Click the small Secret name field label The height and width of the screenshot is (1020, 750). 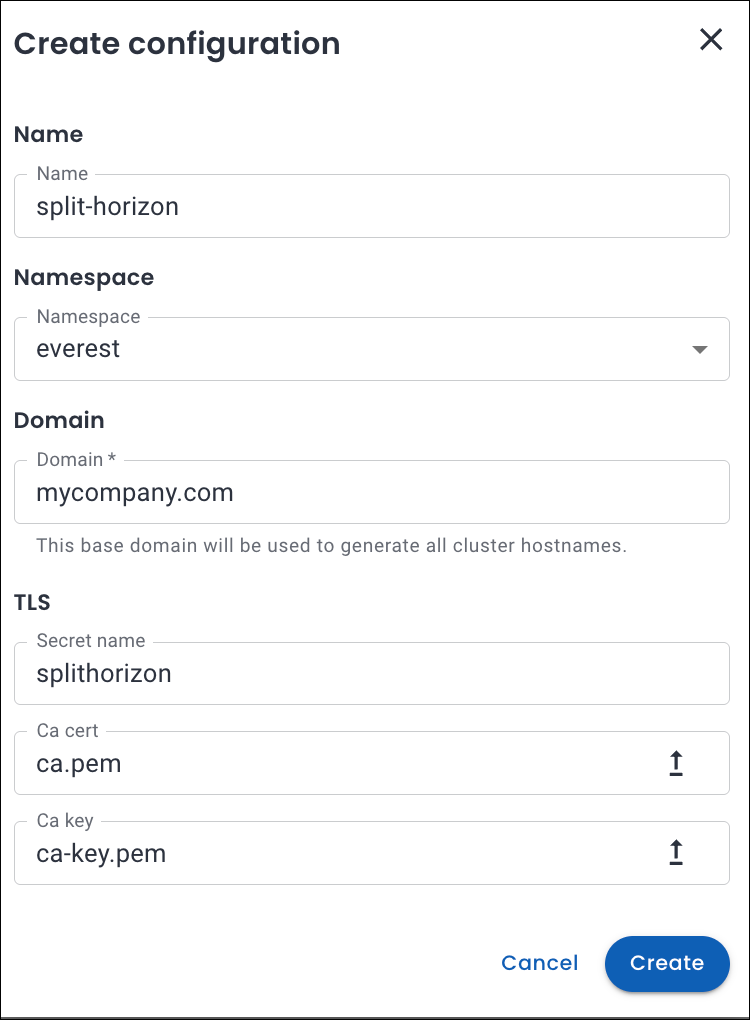91,641
